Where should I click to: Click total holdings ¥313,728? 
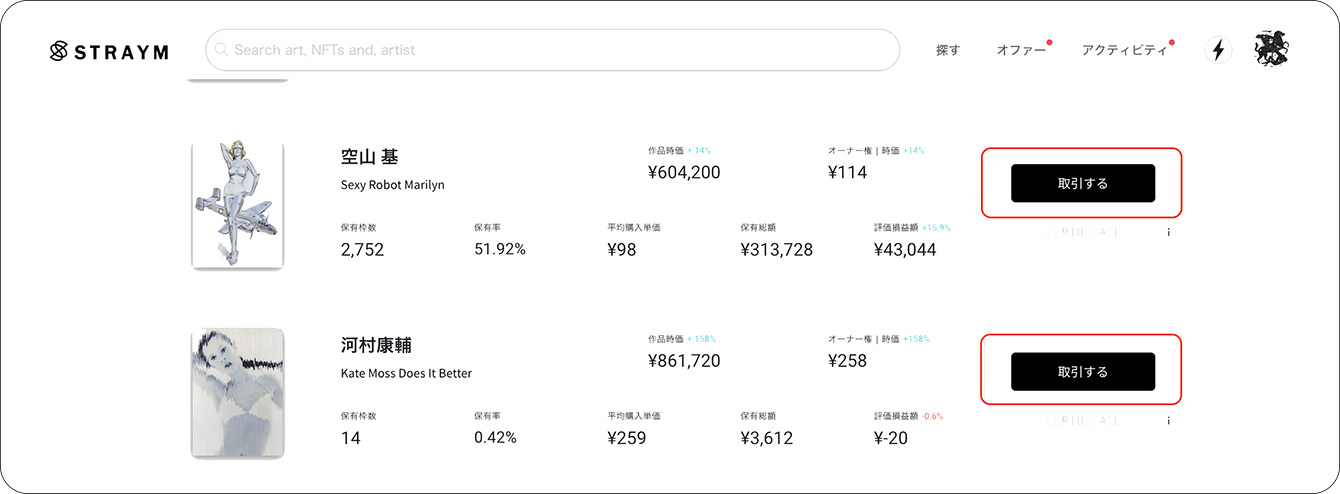pyautogui.click(x=777, y=249)
